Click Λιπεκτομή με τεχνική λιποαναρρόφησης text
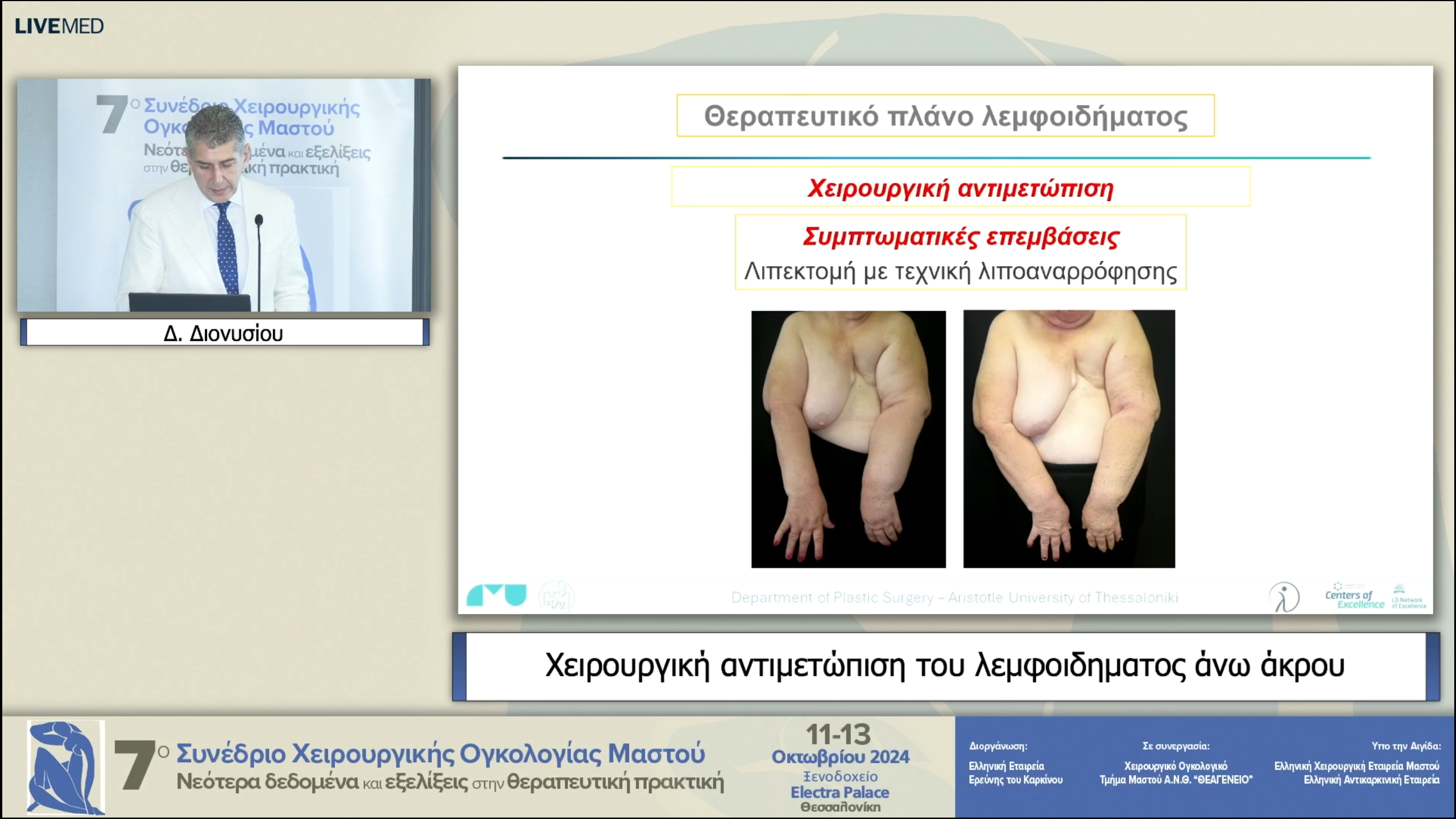The height and width of the screenshot is (819, 1456). click(960, 272)
